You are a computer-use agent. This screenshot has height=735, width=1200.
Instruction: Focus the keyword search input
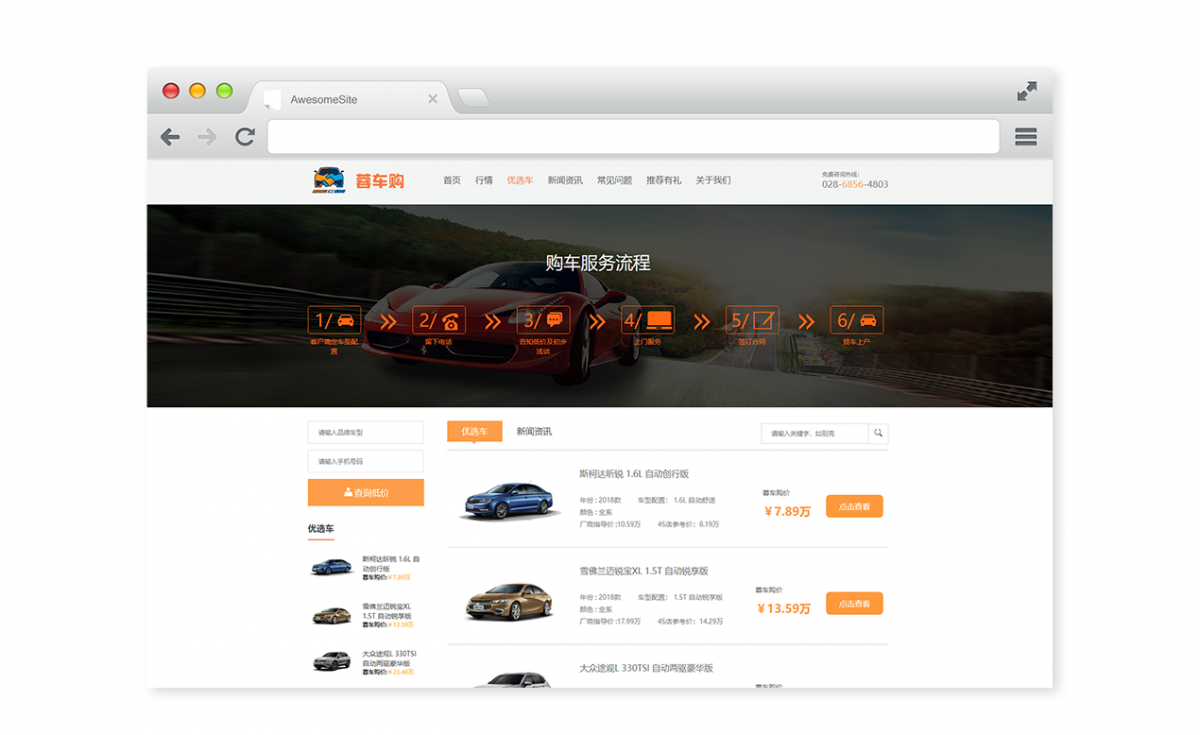[814, 433]
